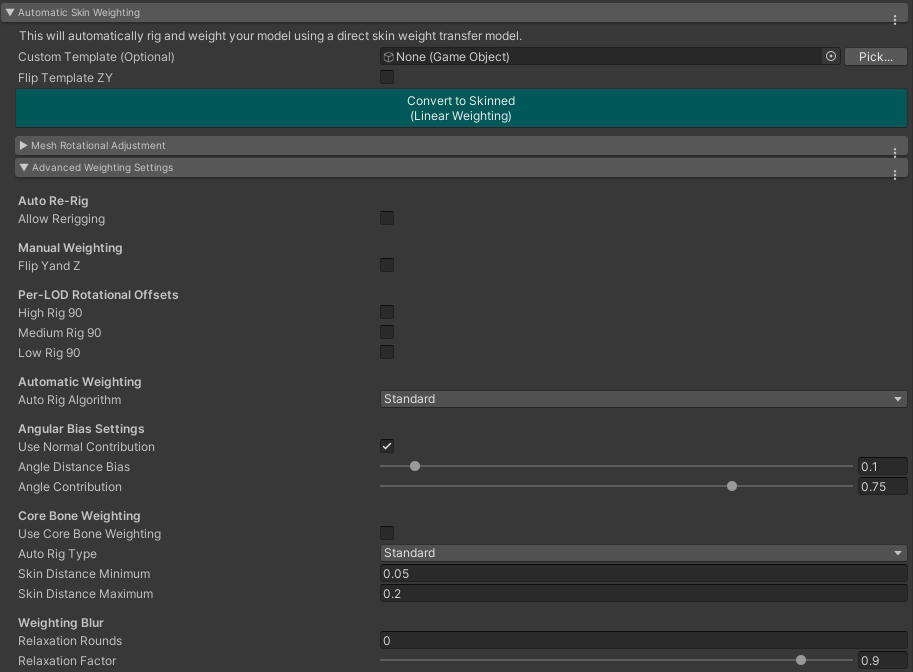Image resolution: width=913 pixels, height=672 pixels.
Task: Open the Auto Rig Algorithm dropdown
Action: [643, 399]
